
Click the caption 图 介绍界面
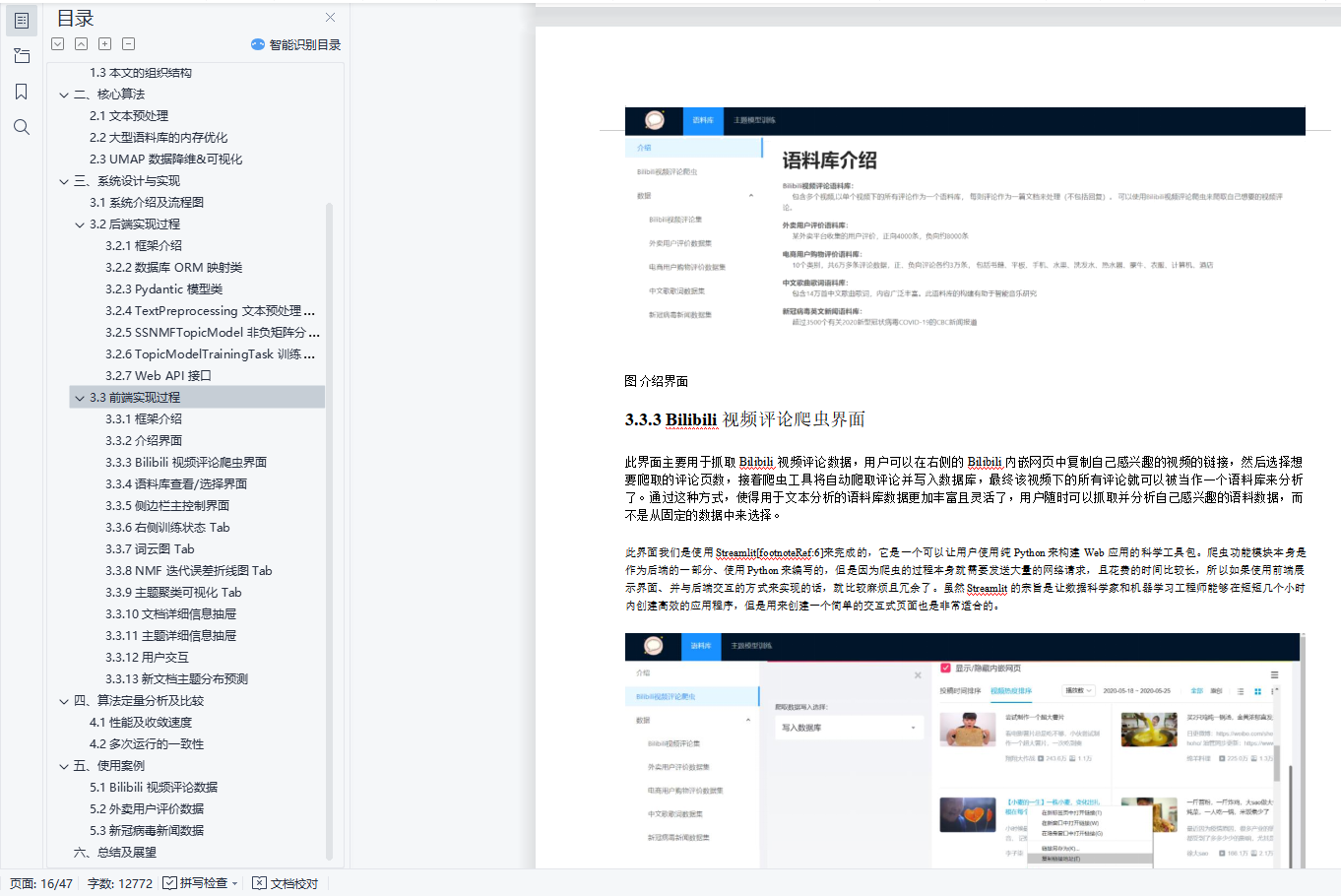click(x=657, y=381)
